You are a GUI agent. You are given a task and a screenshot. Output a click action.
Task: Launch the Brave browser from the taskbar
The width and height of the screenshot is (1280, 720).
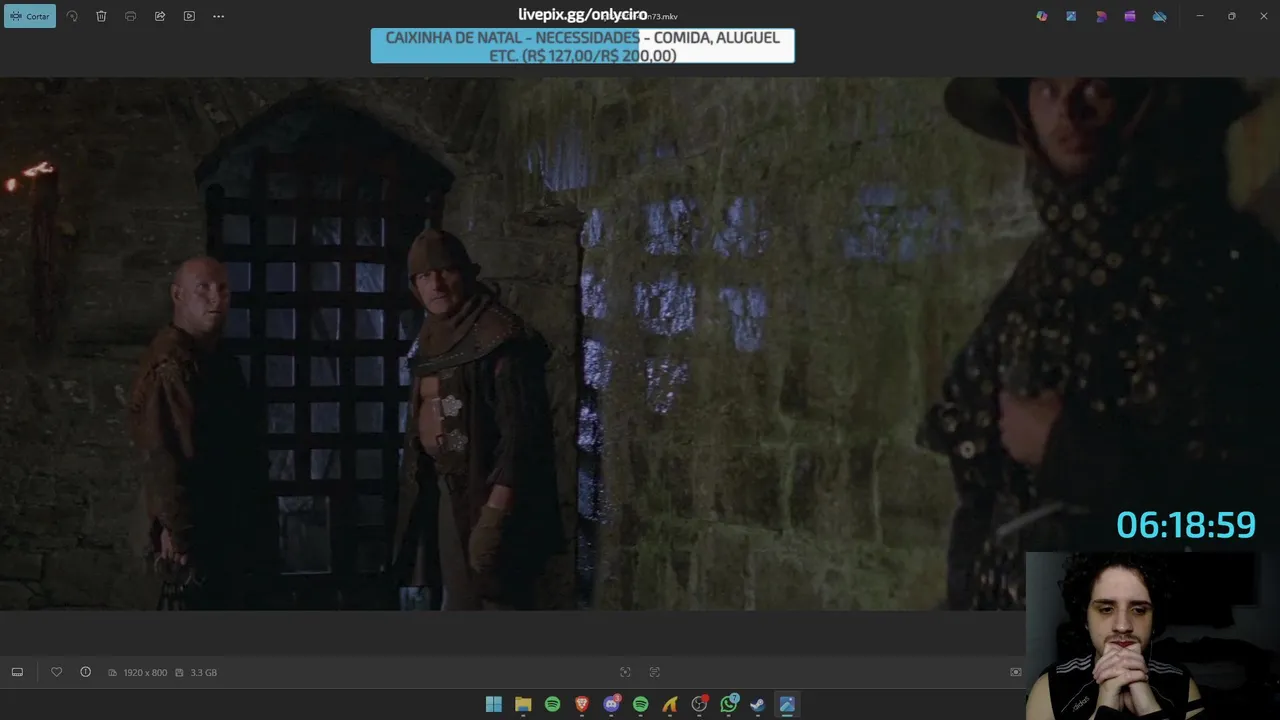(582, 704)
